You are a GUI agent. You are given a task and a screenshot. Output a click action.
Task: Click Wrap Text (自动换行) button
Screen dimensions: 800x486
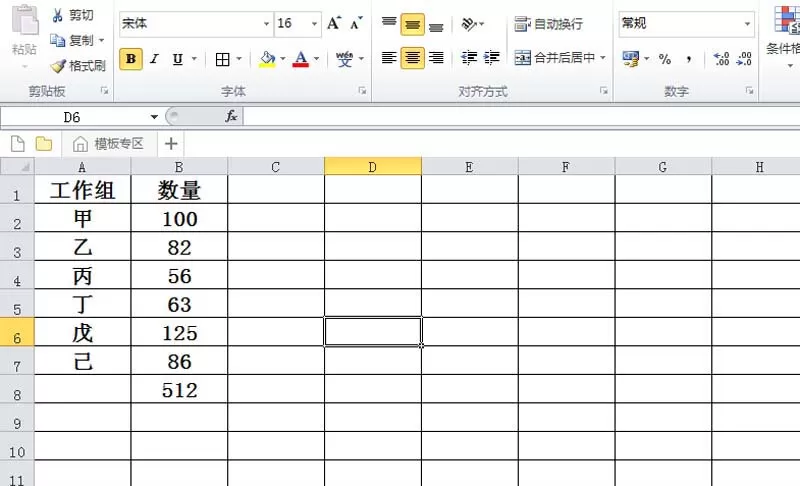point(548,24)
